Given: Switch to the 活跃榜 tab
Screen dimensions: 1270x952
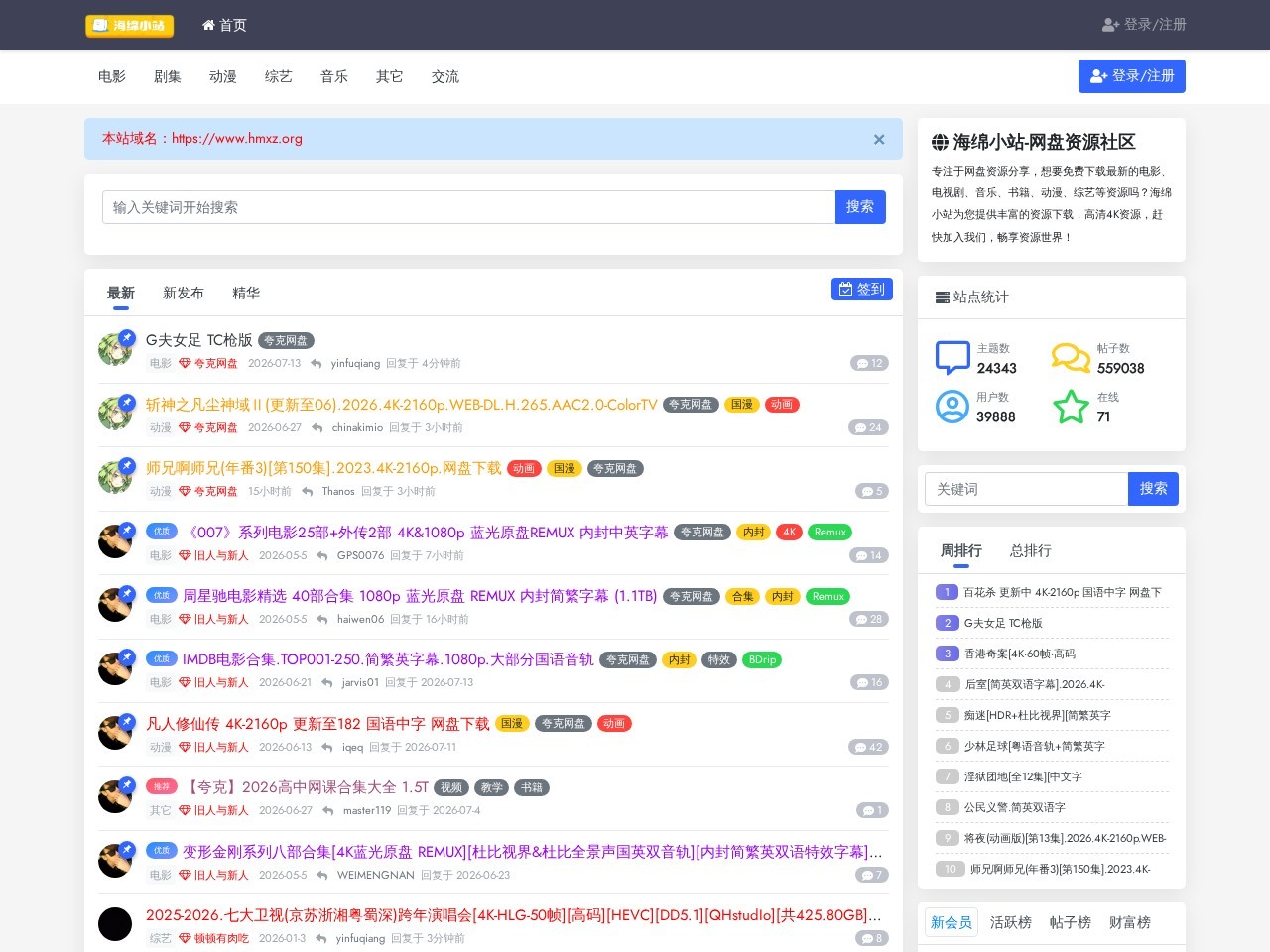Looking at the screenshot, I should tap(1011, 922).
